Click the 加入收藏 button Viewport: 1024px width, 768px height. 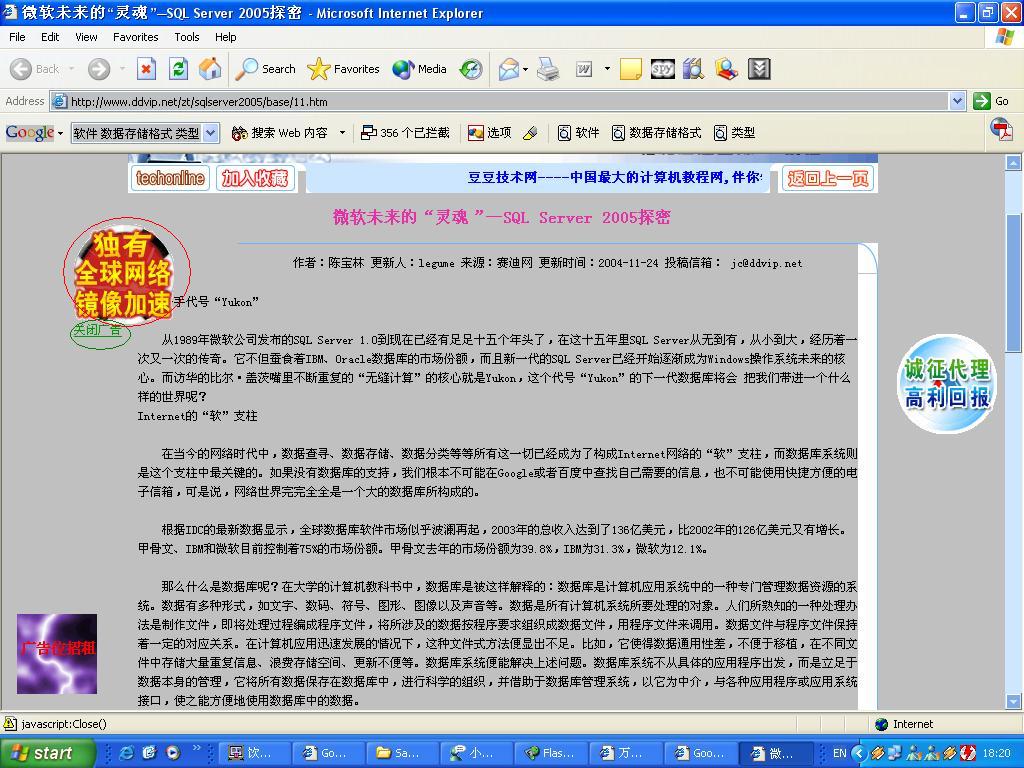pyautogui.click(x=255, y=178)
